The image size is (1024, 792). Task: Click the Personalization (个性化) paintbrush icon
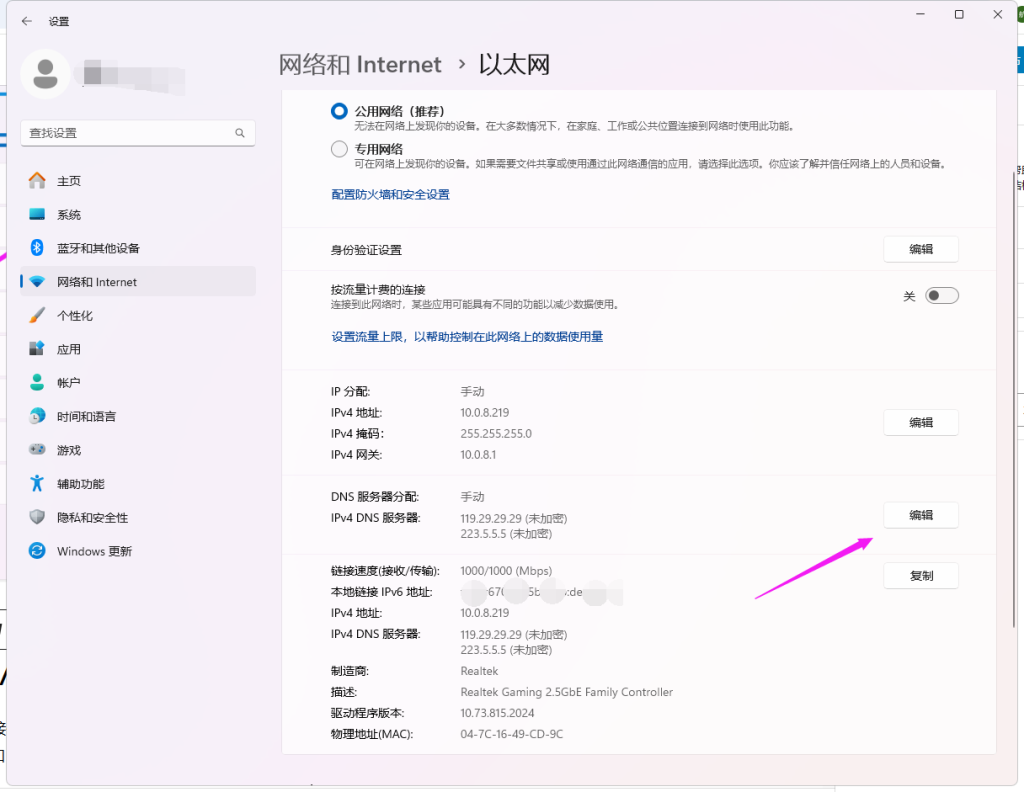(x=37, y=316)
